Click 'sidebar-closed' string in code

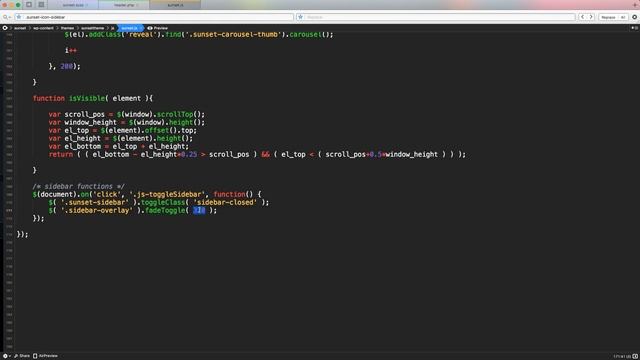coord(225,202)
